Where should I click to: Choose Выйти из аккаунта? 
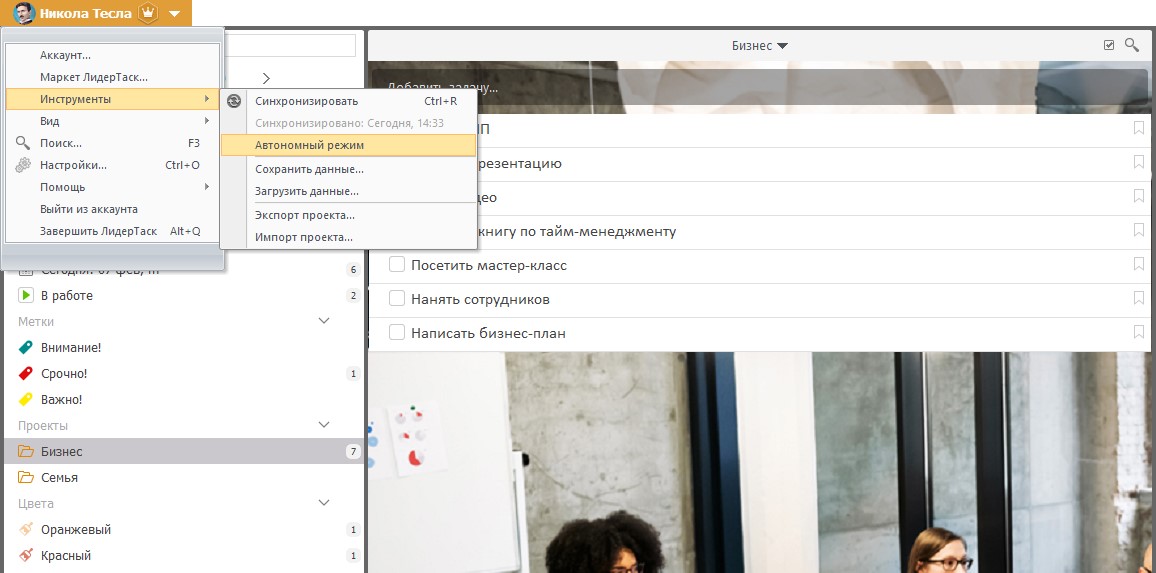113,209
